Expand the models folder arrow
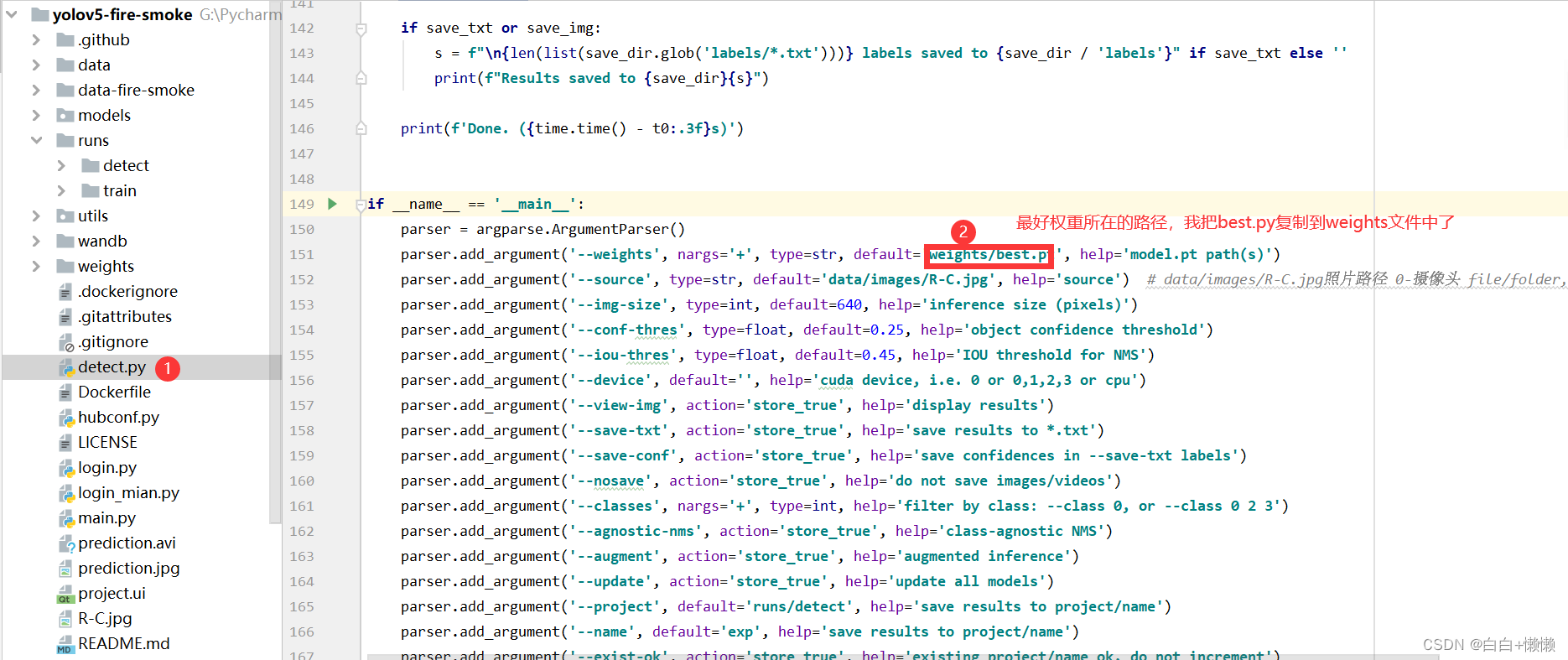The height and width of the screenshot is (660, 1568). coord(36,115)
